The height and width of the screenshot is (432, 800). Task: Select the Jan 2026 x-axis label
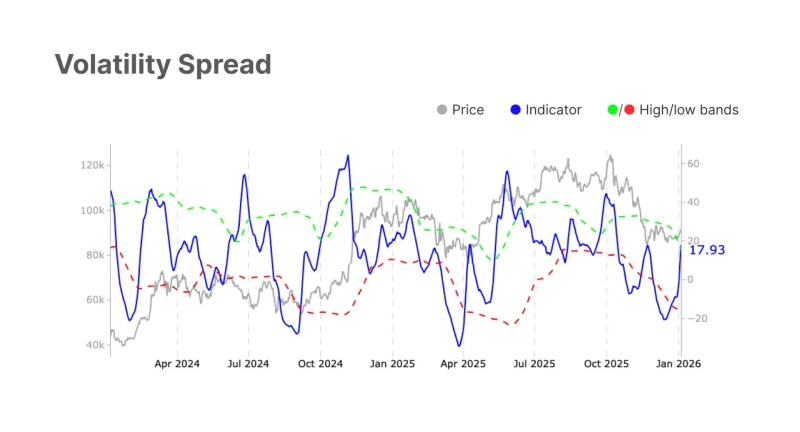pos(679,364)
